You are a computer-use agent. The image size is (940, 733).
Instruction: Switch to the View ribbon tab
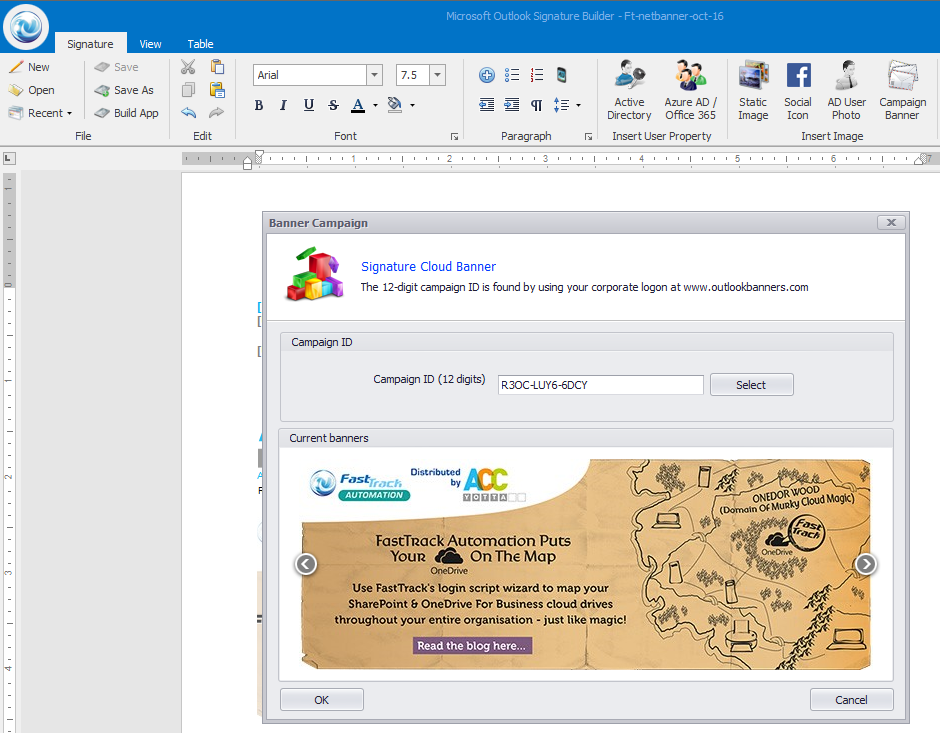[x=150, y=44]
